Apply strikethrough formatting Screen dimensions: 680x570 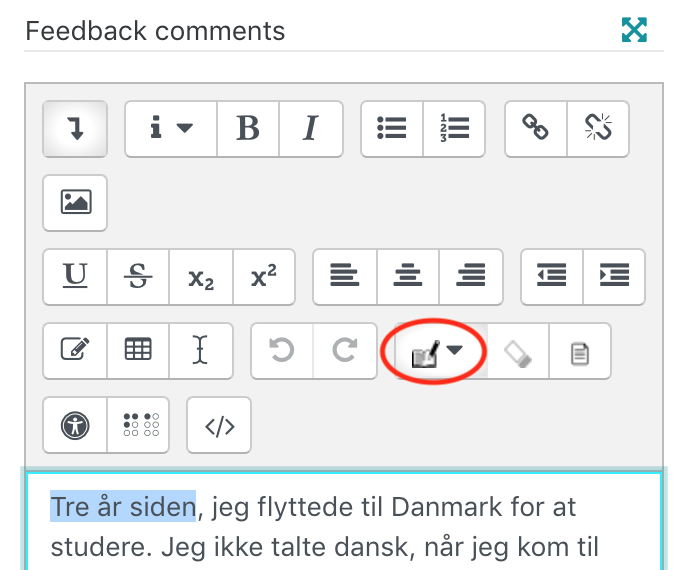(x=138, y=277)
